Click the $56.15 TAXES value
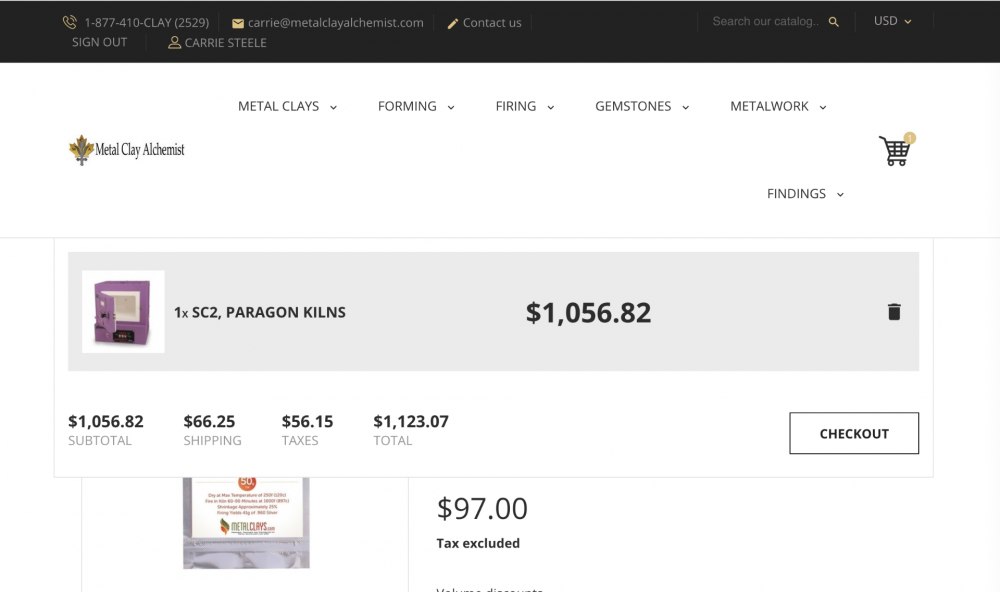The image size is (1000, 592). [307, 422]
